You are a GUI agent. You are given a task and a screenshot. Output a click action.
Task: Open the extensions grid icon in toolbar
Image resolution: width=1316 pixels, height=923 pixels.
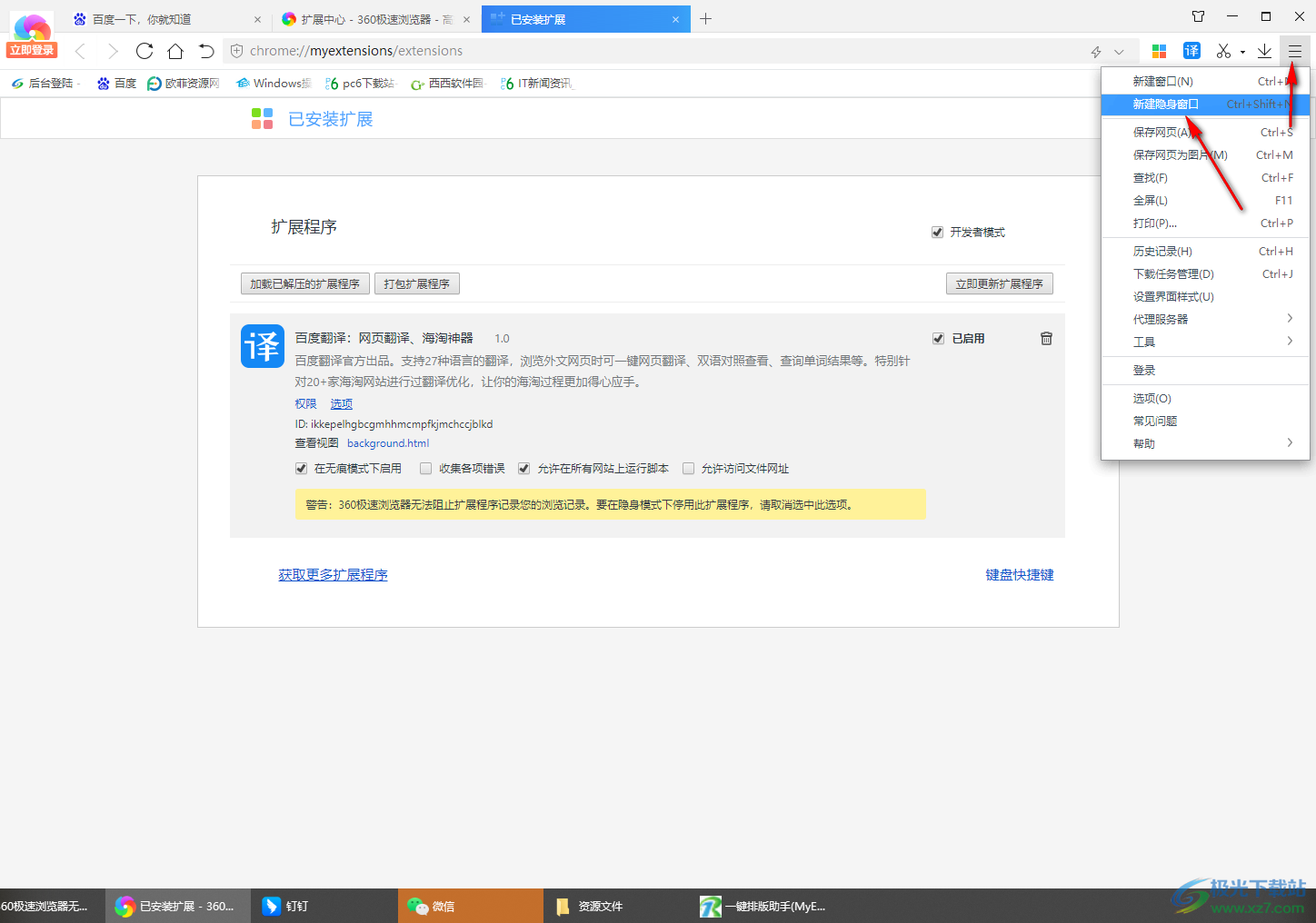(x=1159, y=51)
